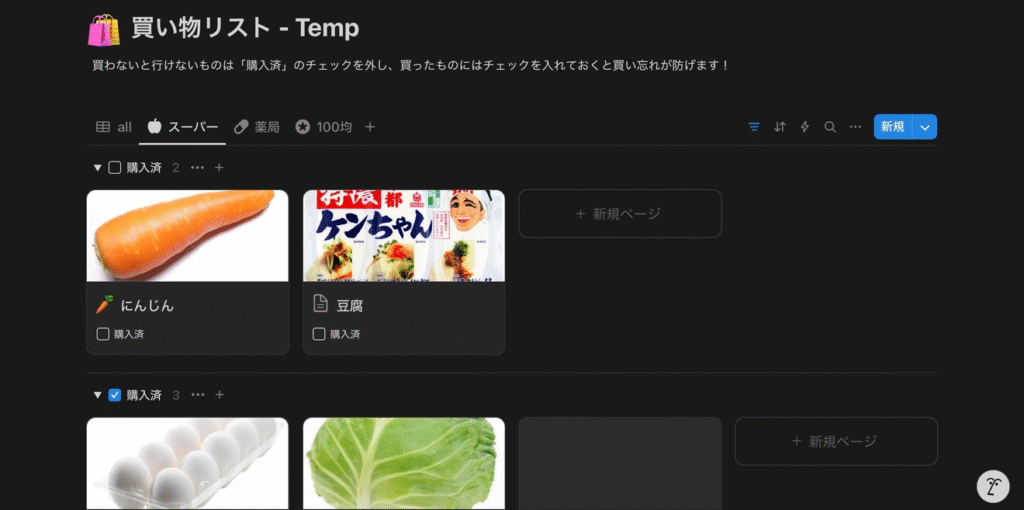This screenshot has height=510, width=1024.
Task: Open the database search magnifier icon
Action: [830, 127]
